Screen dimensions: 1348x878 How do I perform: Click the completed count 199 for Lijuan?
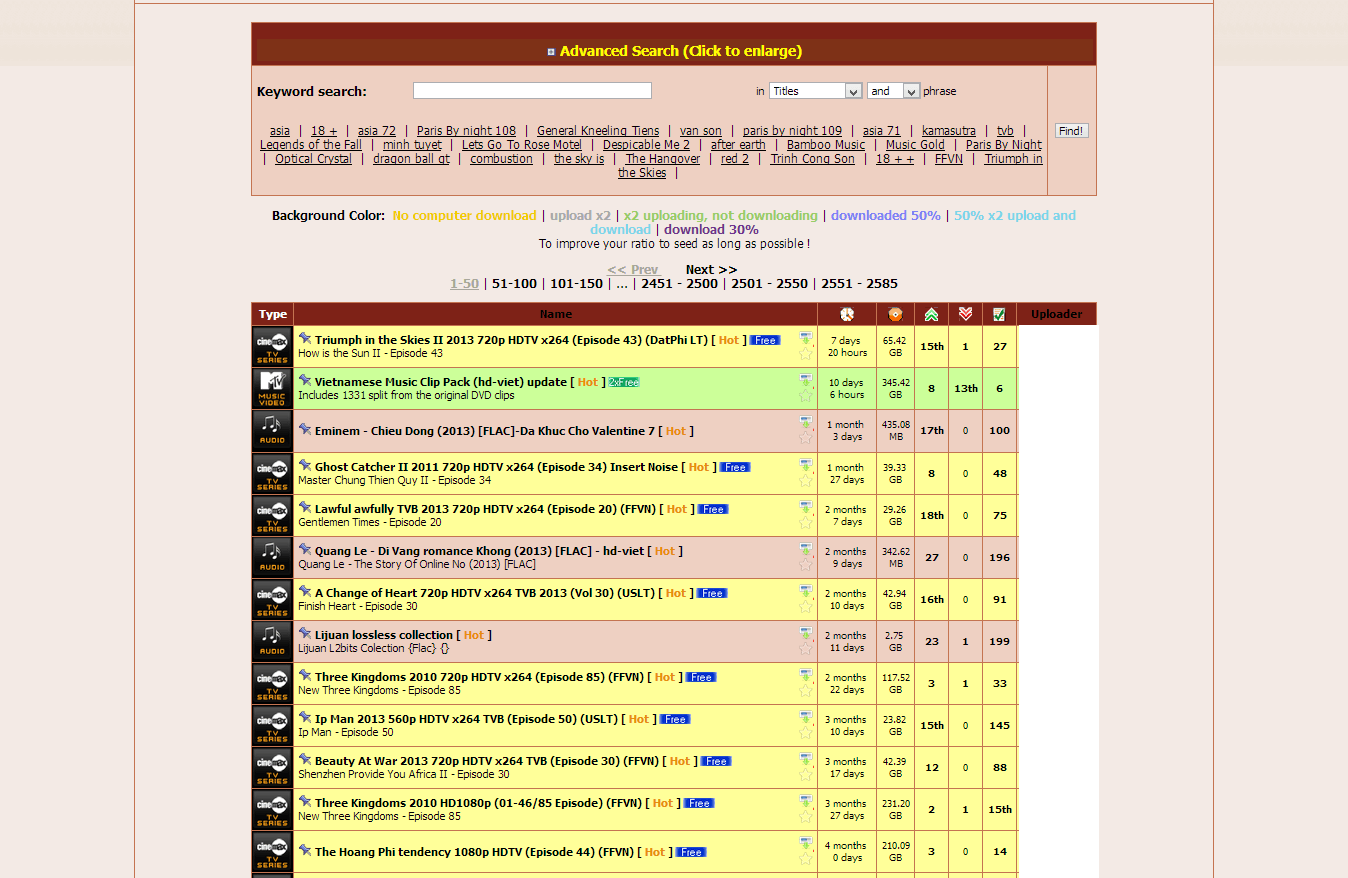pyautogui.click(x=999, y=641)
